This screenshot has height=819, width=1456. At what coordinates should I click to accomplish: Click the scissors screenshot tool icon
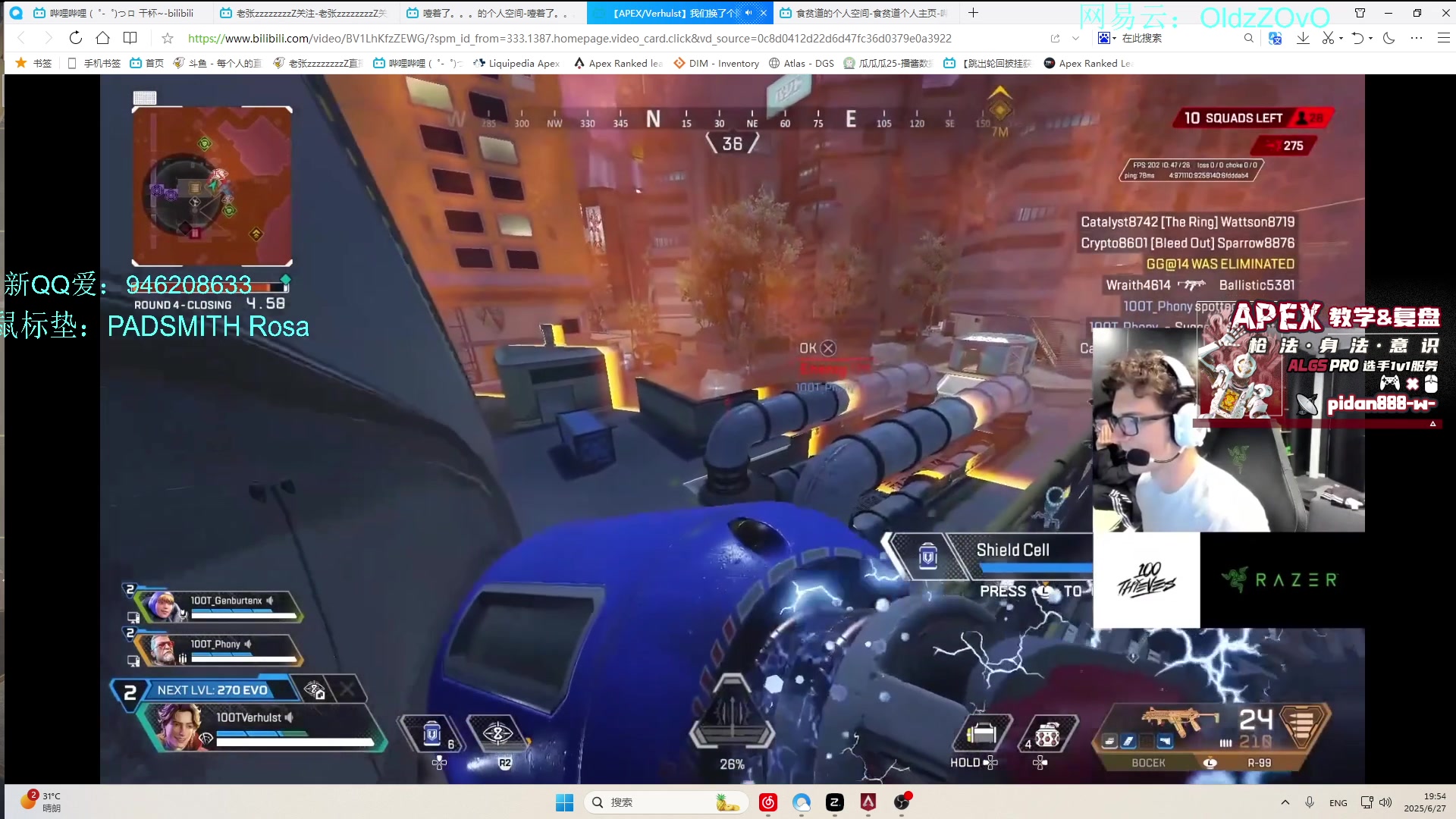[x=1328, y=38]
